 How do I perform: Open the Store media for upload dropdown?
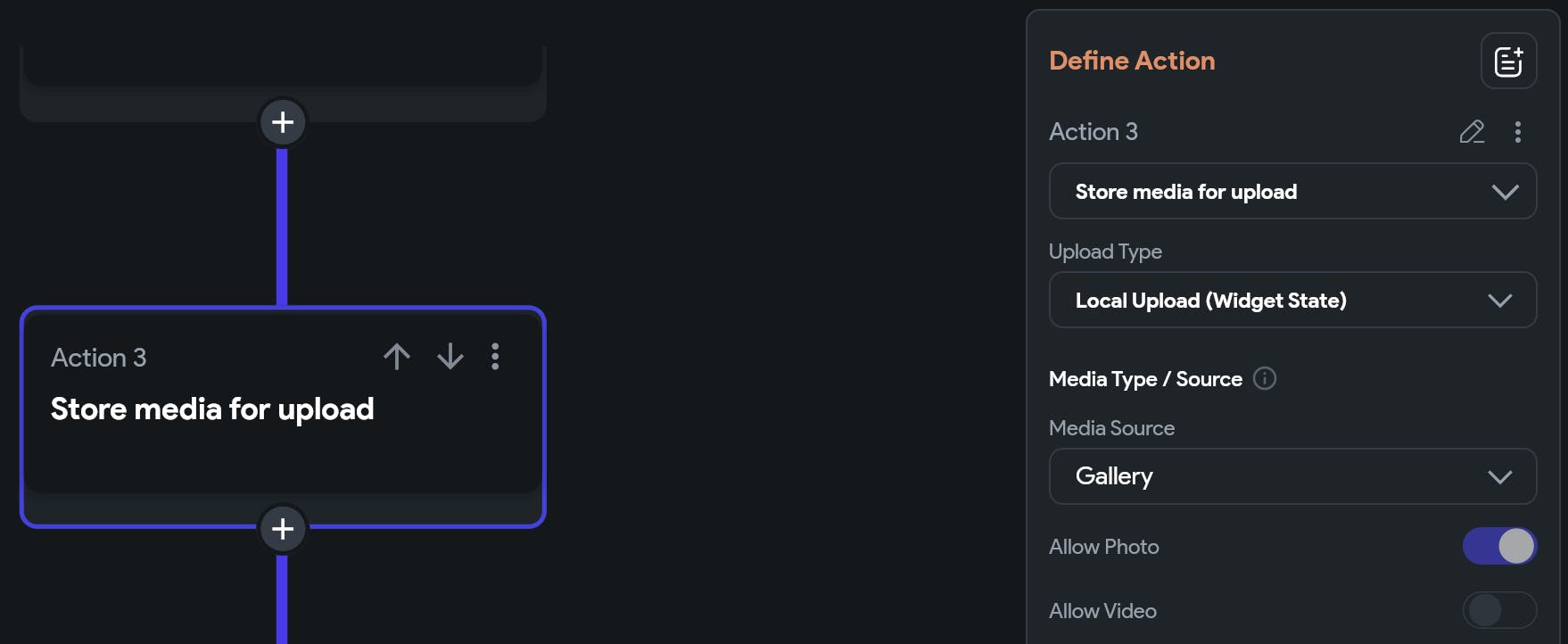(1292, 192)
